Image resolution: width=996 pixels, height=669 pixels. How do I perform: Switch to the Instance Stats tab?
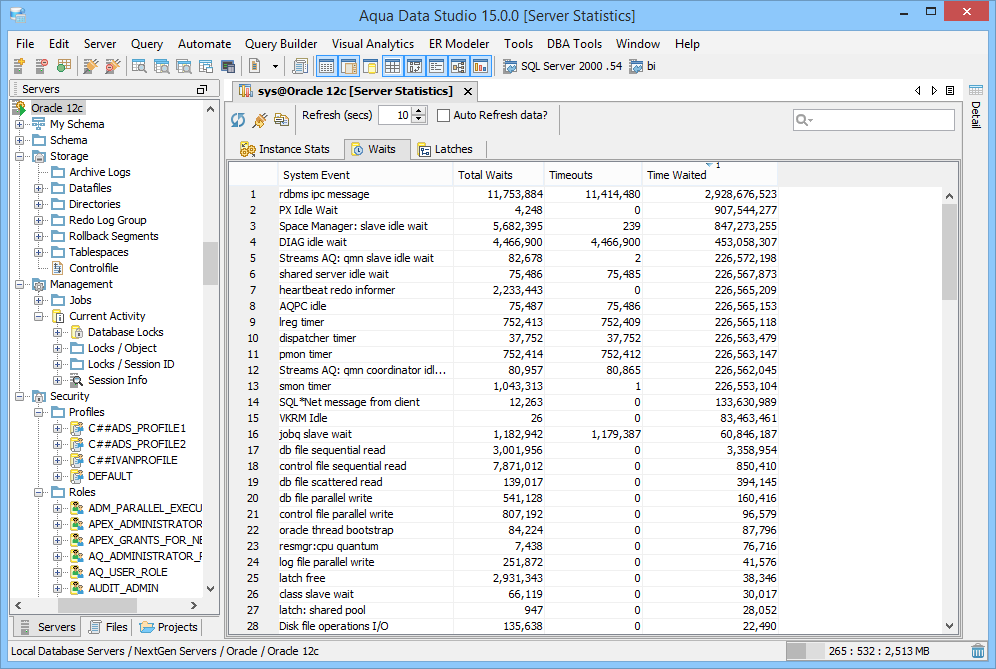[285, 149]
